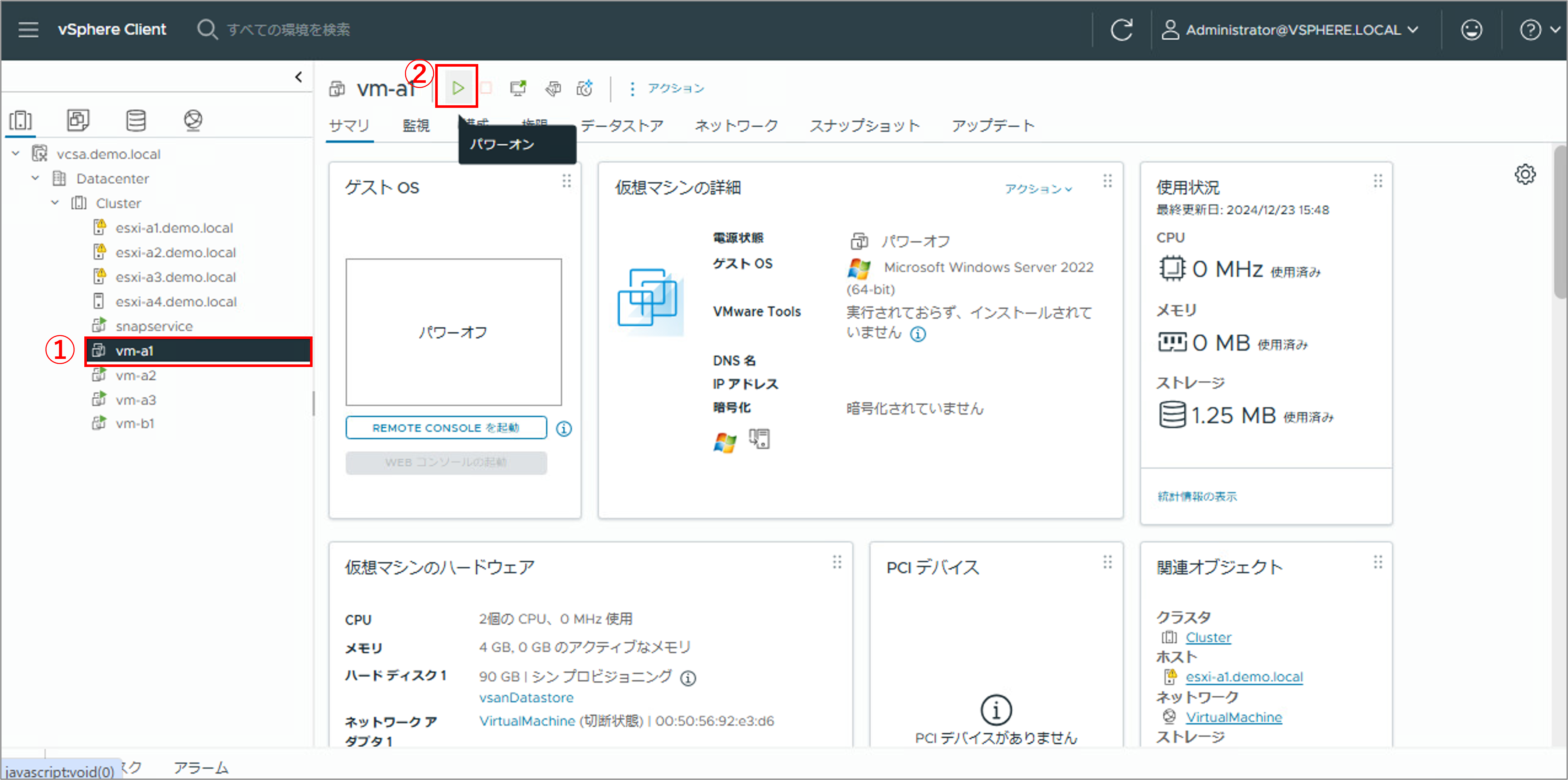Click the global search field
Image resolution: width=1568 pixels, height=780 pixels.
[x=289, y=30]
